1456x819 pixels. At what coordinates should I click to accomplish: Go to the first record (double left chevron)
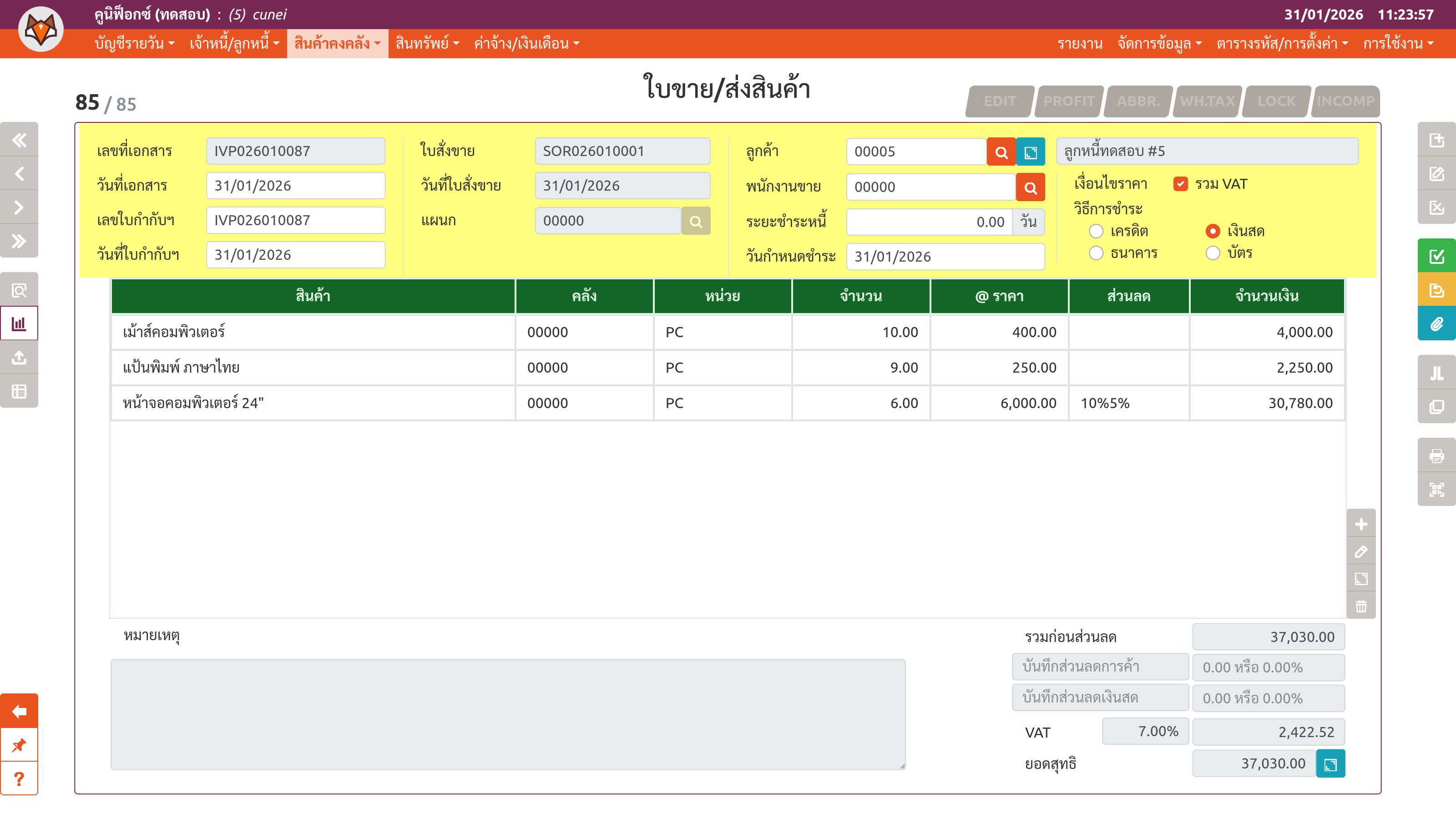click(x=19, y=140)
